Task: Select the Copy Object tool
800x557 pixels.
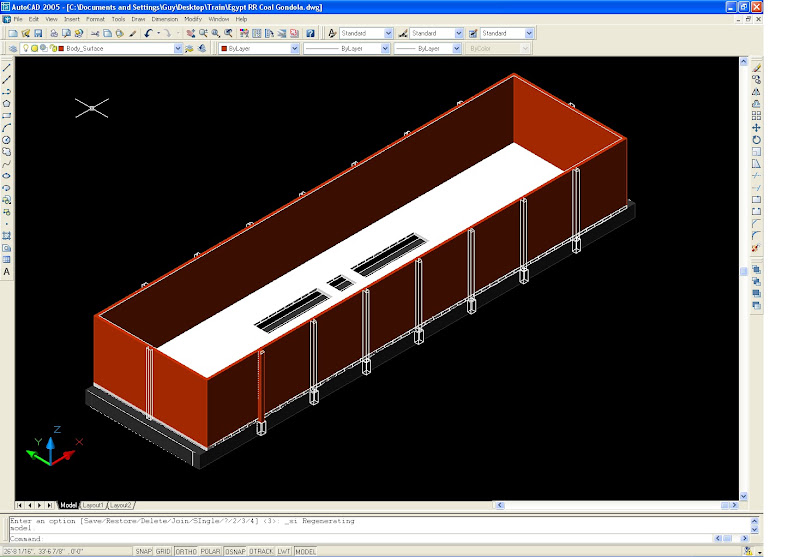Action: pyautogui.click(x=756, y=80)
